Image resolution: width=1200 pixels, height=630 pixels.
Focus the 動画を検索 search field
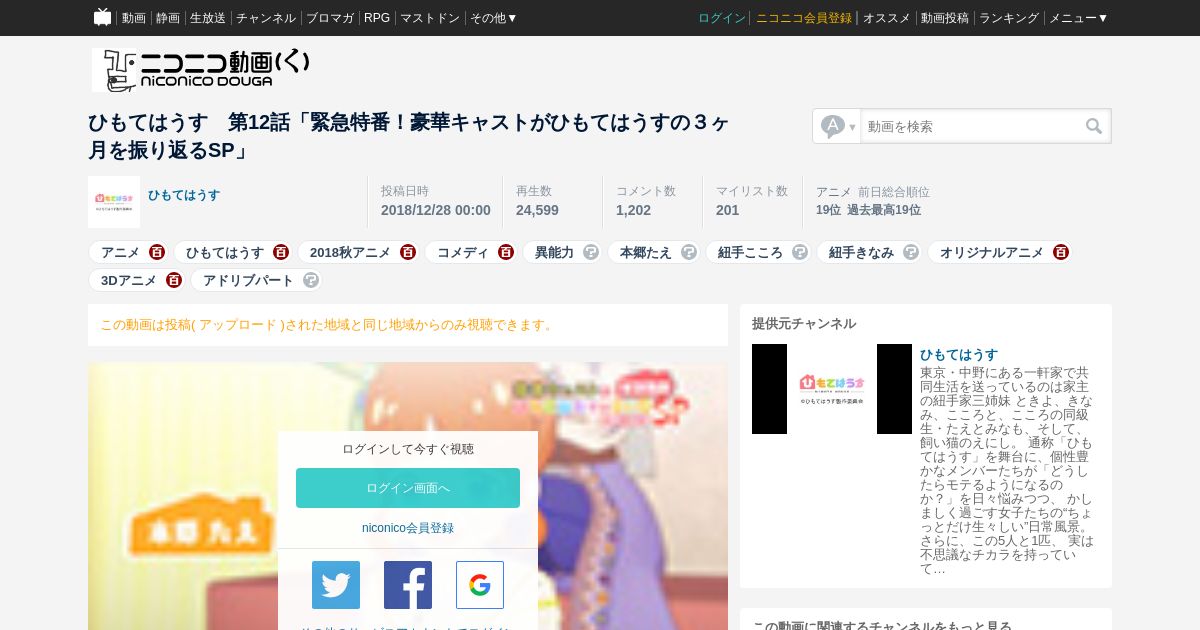click(x=972, y=126)
